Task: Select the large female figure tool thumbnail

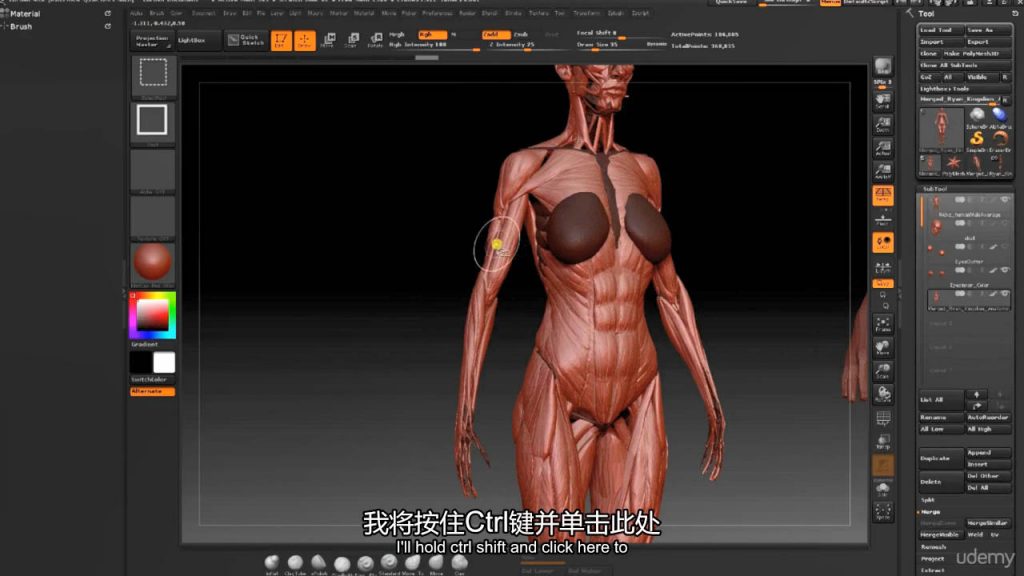Action: coord(941,131)
